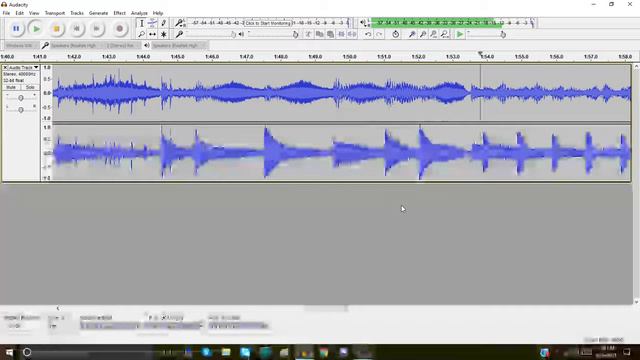This screenshot has height=360, width=640.
Task: Open the Windows Start menu
Action: [x=9, y=352]
